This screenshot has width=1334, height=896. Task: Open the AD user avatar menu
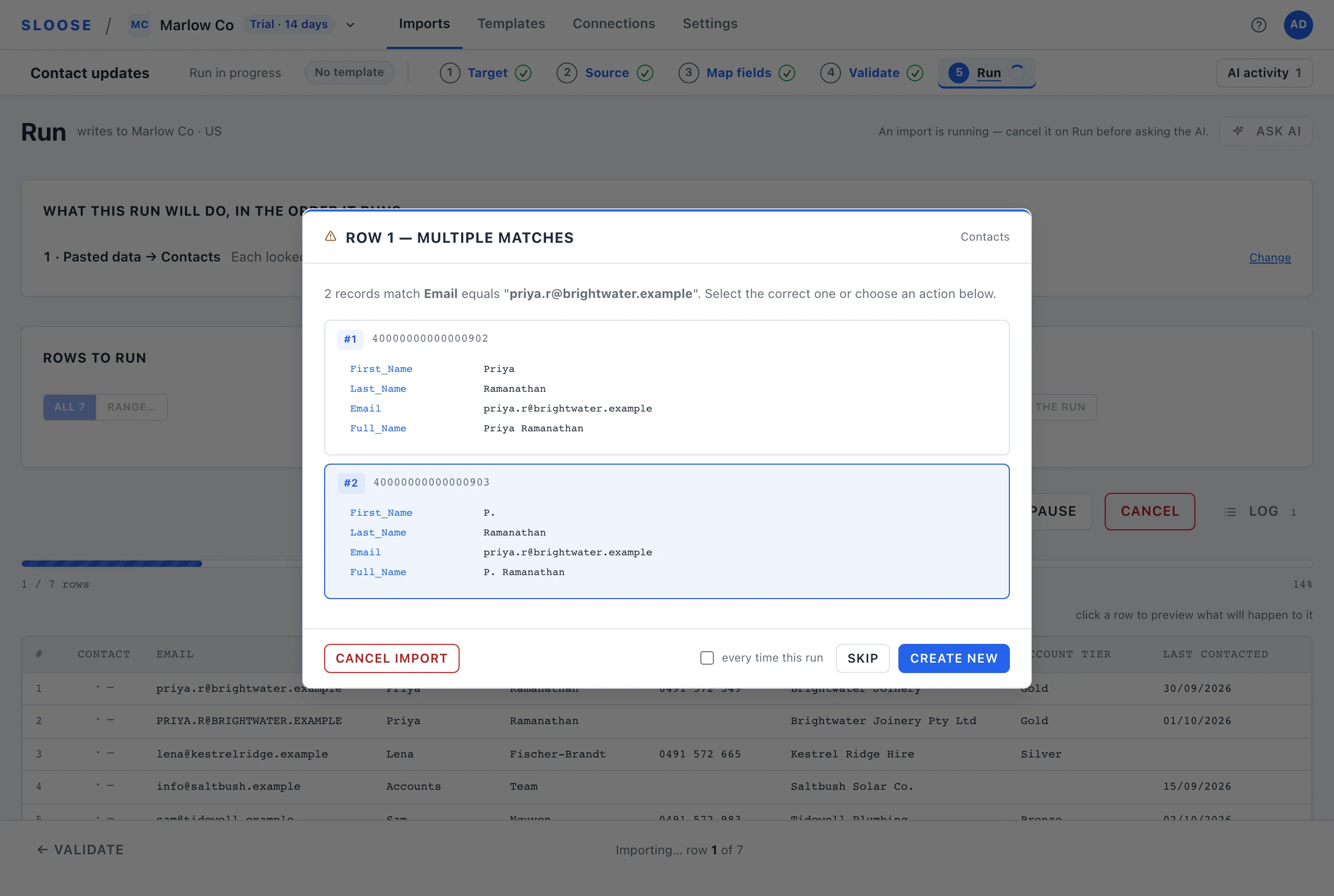[x=1298, y=24]
